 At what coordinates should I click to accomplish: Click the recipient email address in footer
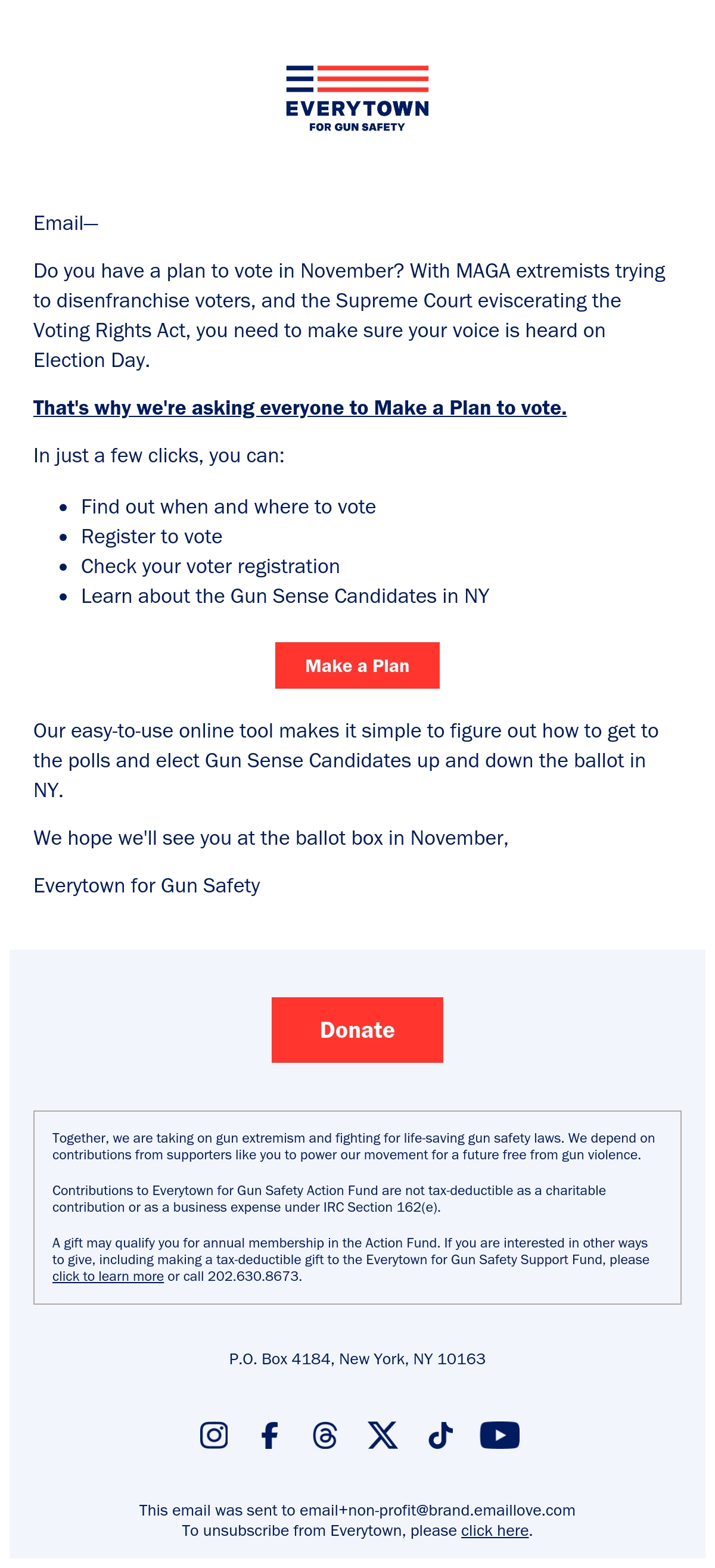(x=437, y=1510)
